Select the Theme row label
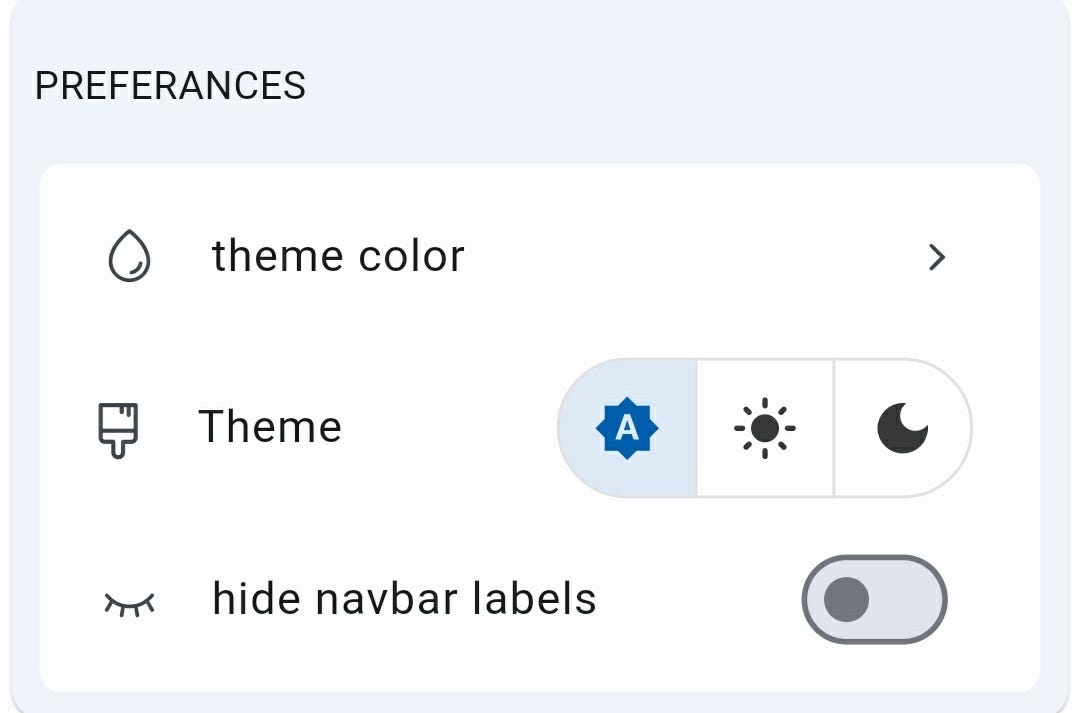Screen dimensions: 1080x713 coord(270,426)
